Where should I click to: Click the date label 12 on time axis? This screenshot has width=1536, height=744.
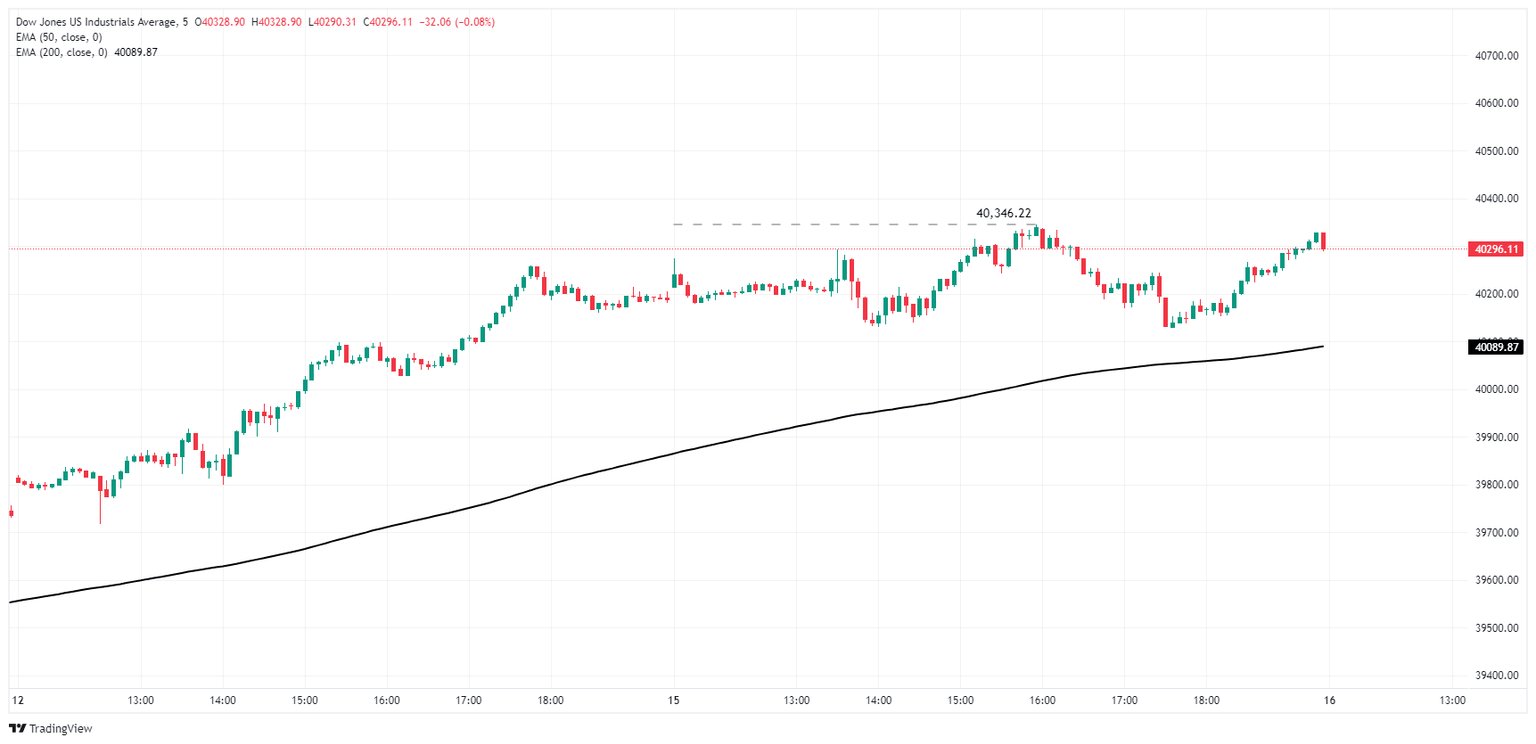[x=16, y=700]
